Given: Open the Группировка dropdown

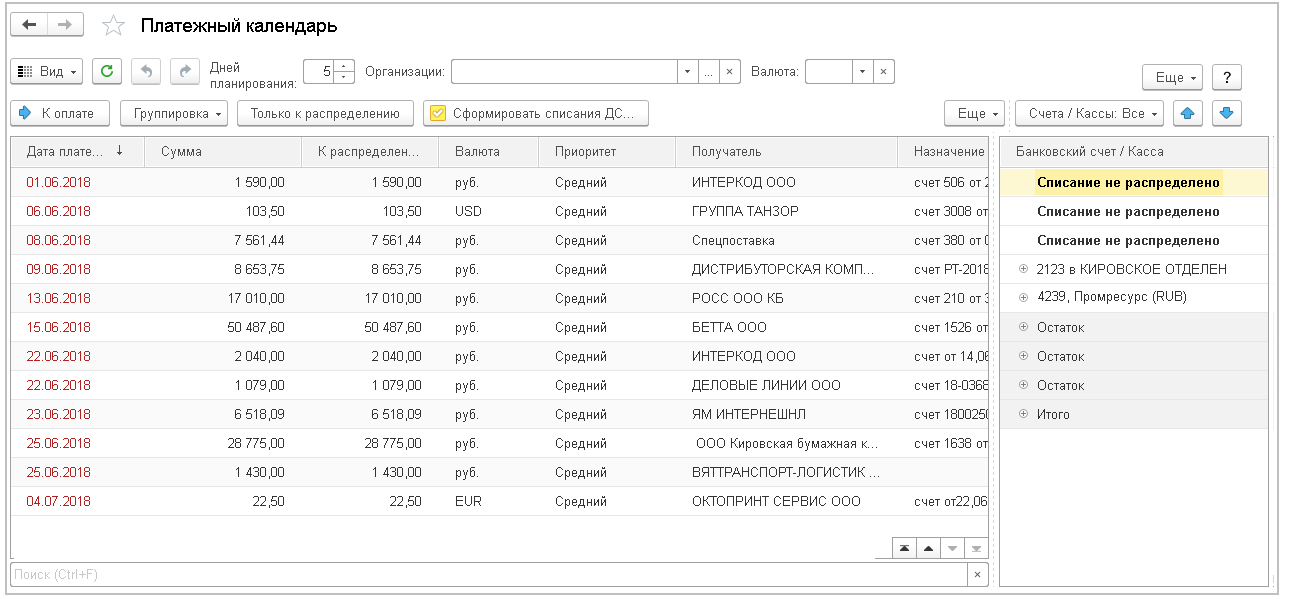Looking at the screenshot, I should pos(174,114).
